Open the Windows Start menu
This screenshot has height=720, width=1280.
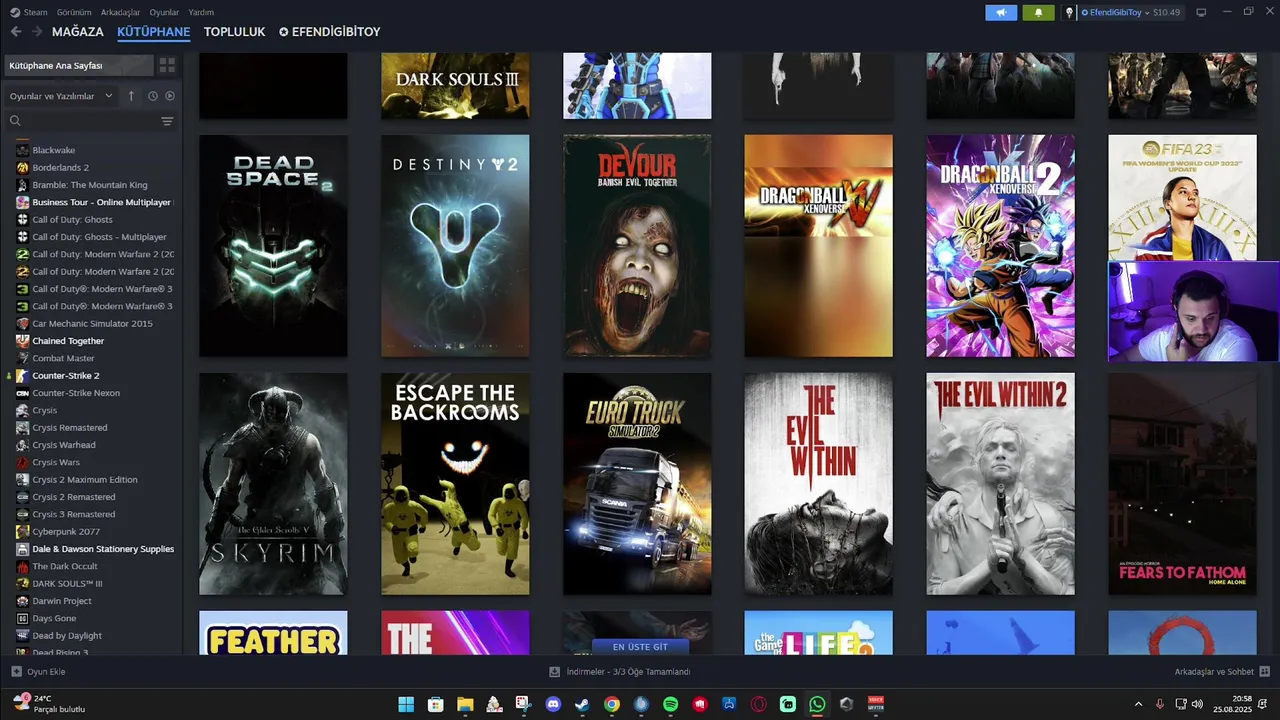pyautogui.click(x=406, y=704)
